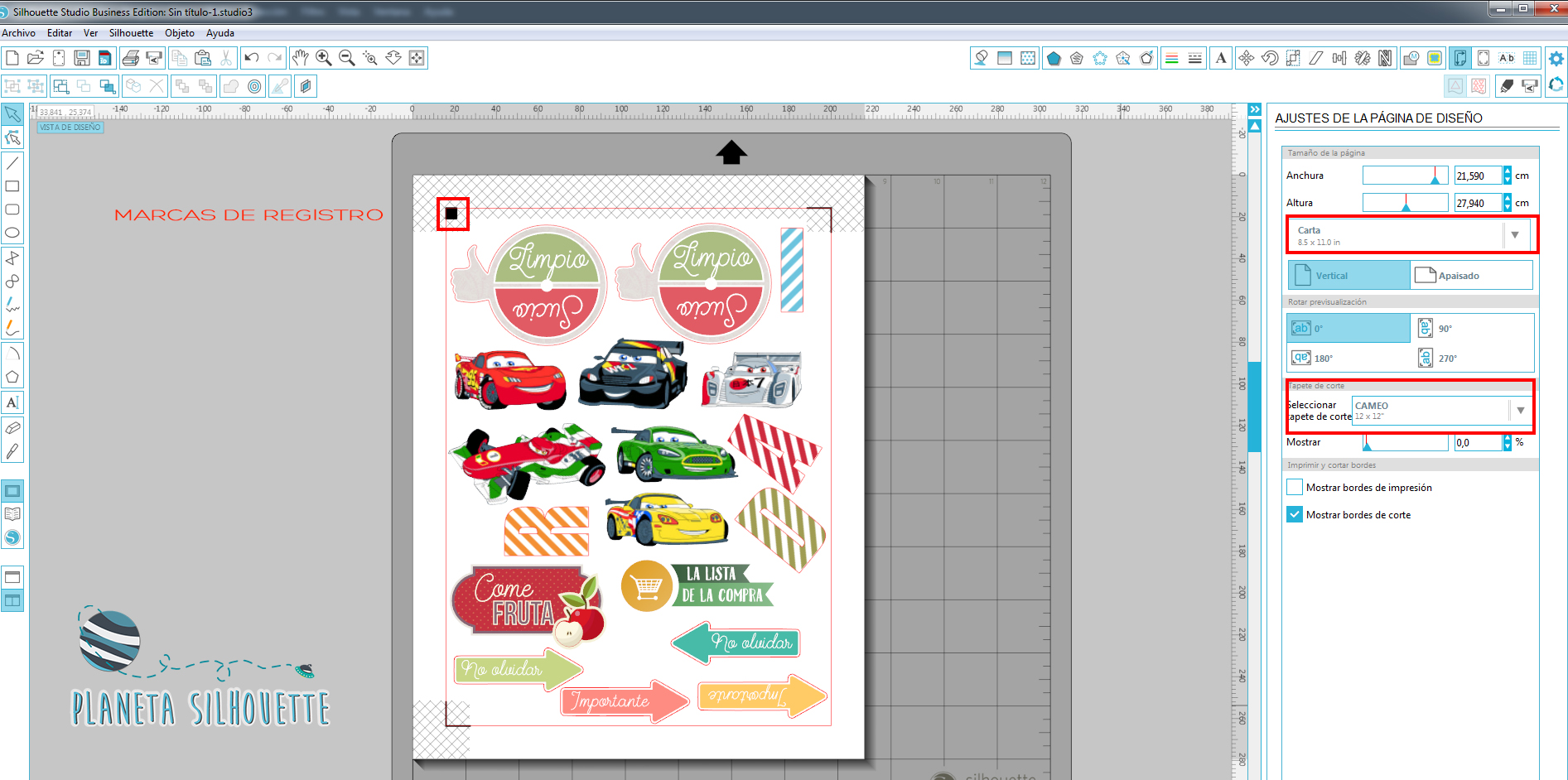Select the Draw a Rectangle tool

coord(12,186)
